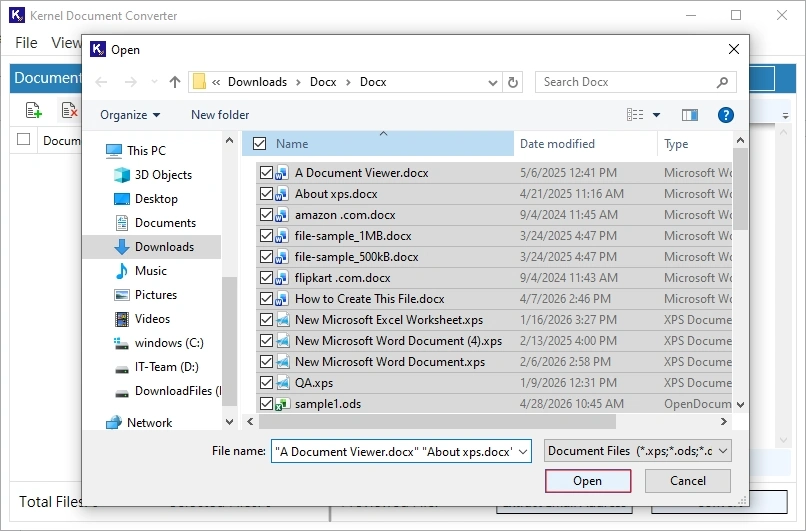Viewport: 806px width, 531px height.
Task: Open IT-Team (D:) drive
Action: [x=156, y=367]
